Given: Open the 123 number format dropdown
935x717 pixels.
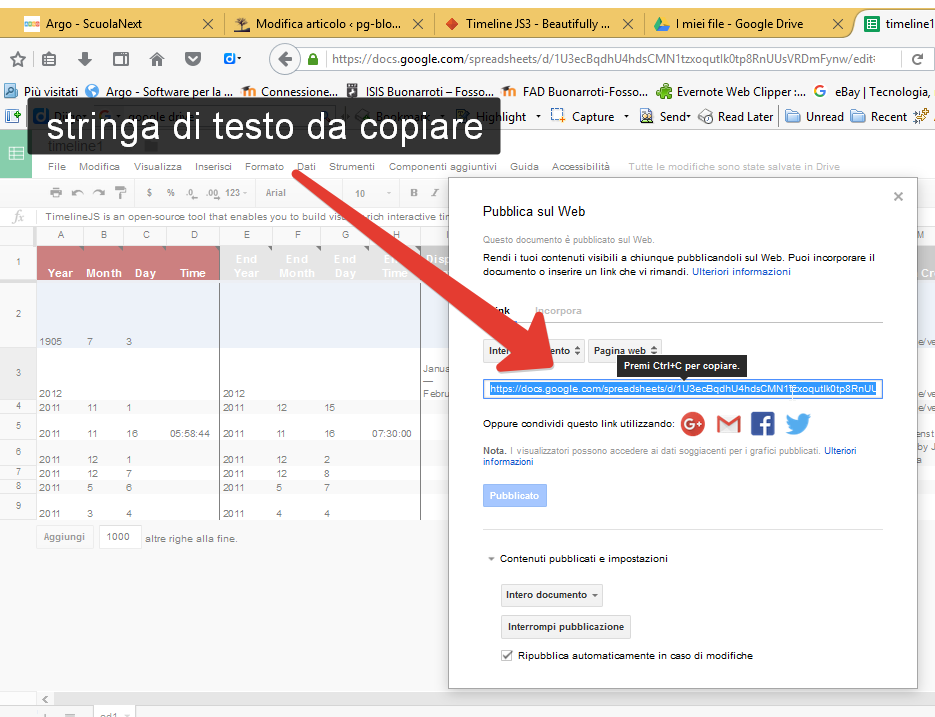Looking at the screenshot, I should tap(236, 193).
